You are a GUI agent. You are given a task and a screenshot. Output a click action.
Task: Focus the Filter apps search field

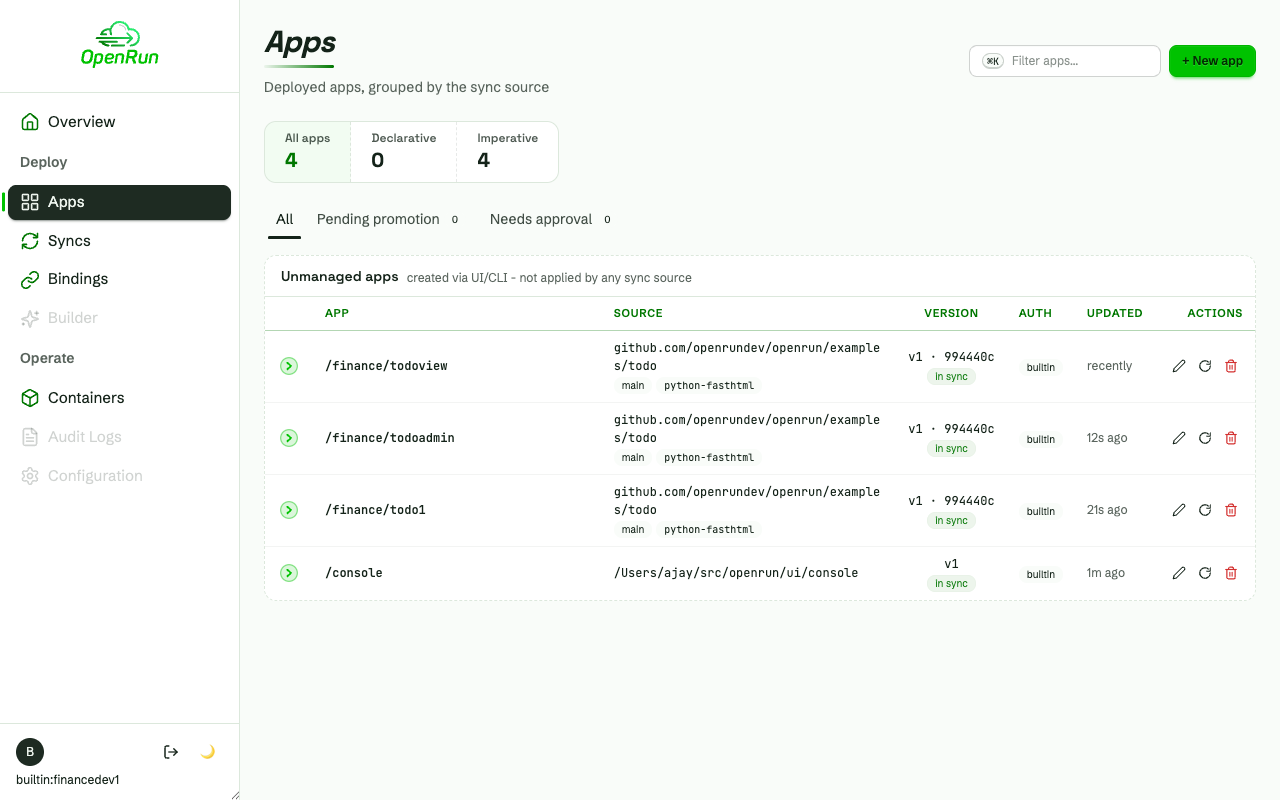pyautogui.click(x=1065, y=61)
